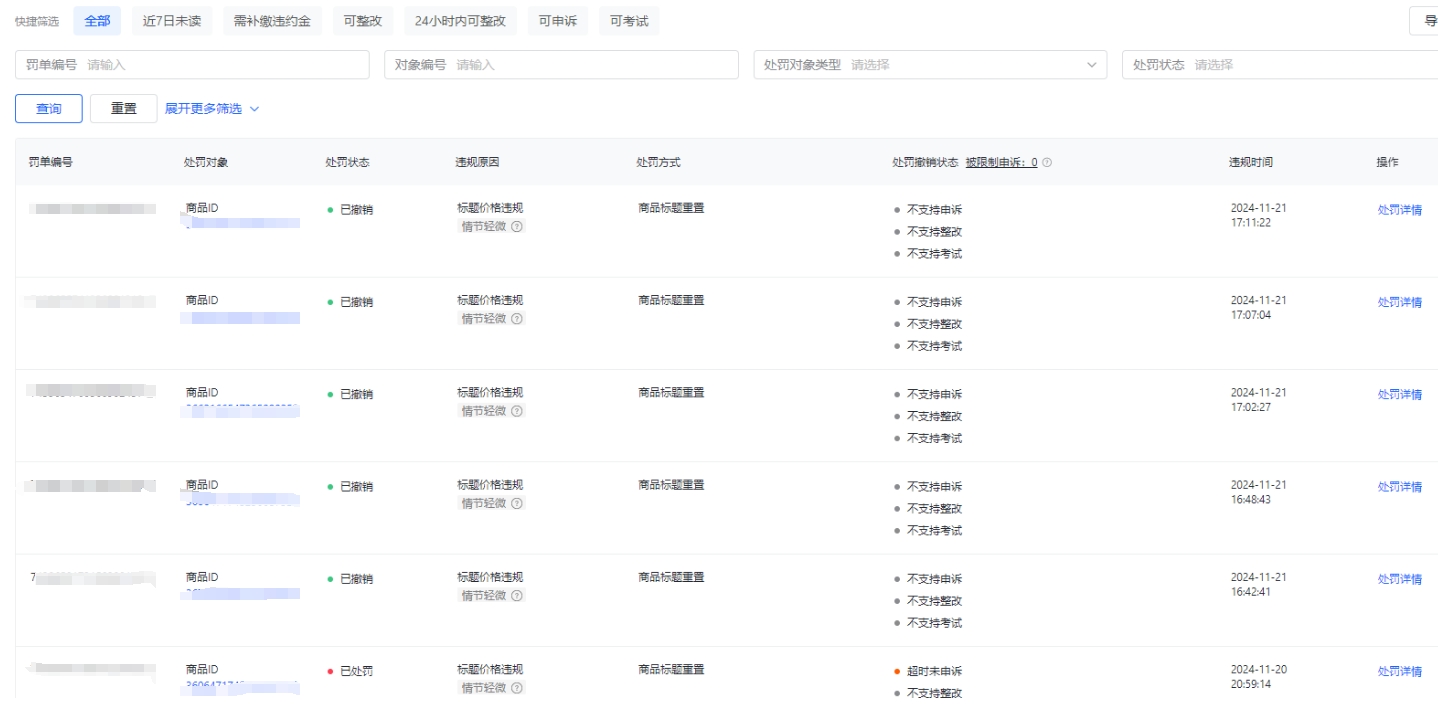Click info icon next to 被限制申诉: 0
The image size is (1438, 718).
click(x=1047, y=162)
